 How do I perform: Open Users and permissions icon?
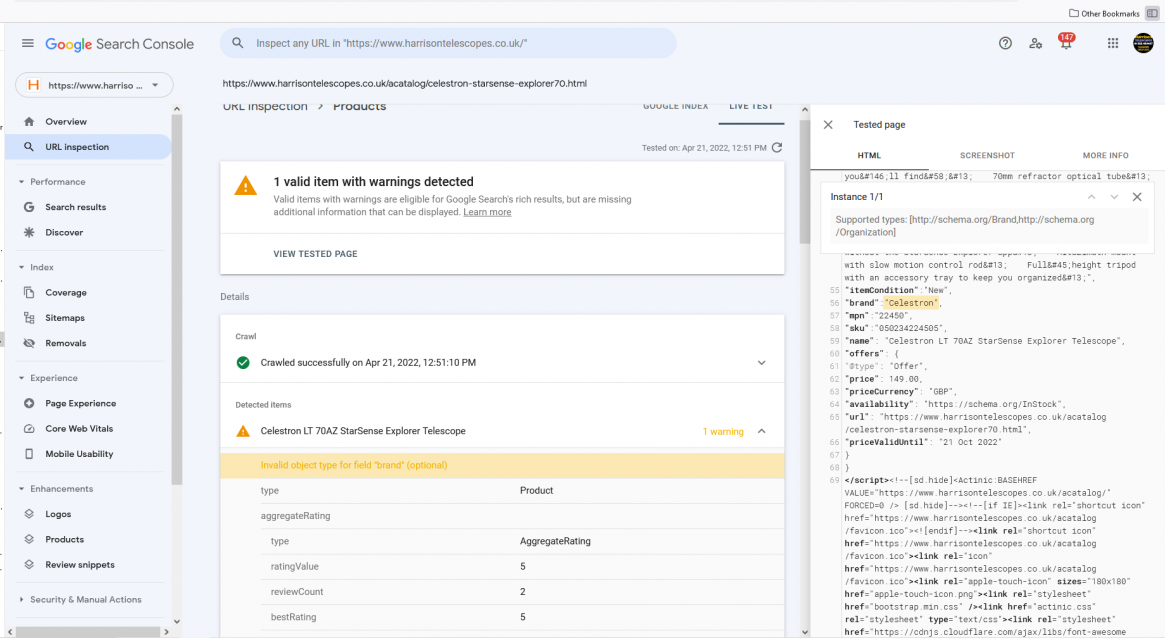point(1036,43)
